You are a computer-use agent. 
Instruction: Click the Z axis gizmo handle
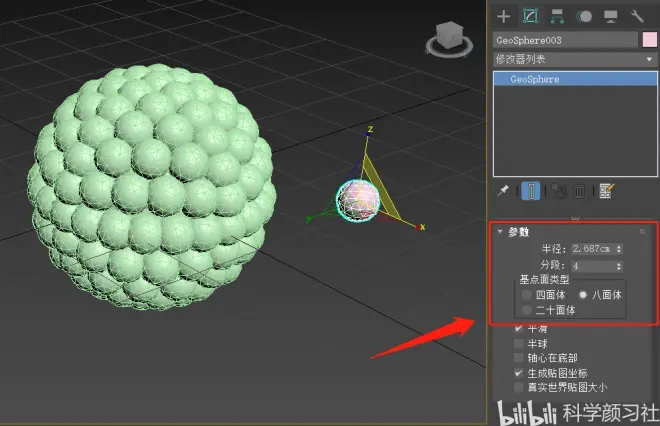[x=369, y=130]
